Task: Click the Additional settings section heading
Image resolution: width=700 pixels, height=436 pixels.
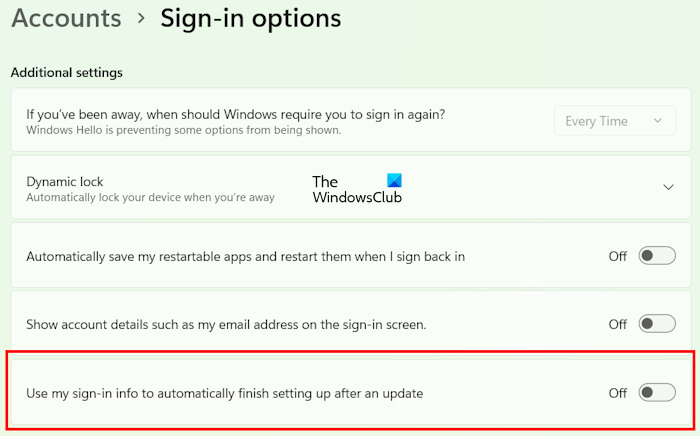Action: pos(66,72)
